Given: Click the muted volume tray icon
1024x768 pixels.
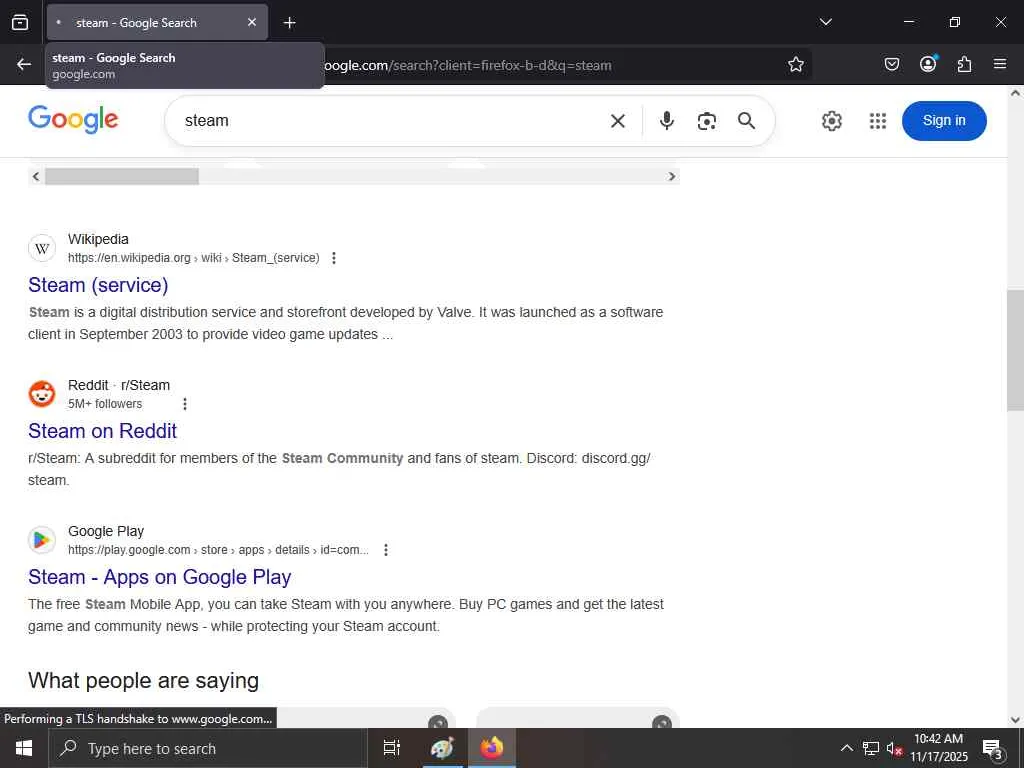Looking at the screenshot, I should 894,748.
